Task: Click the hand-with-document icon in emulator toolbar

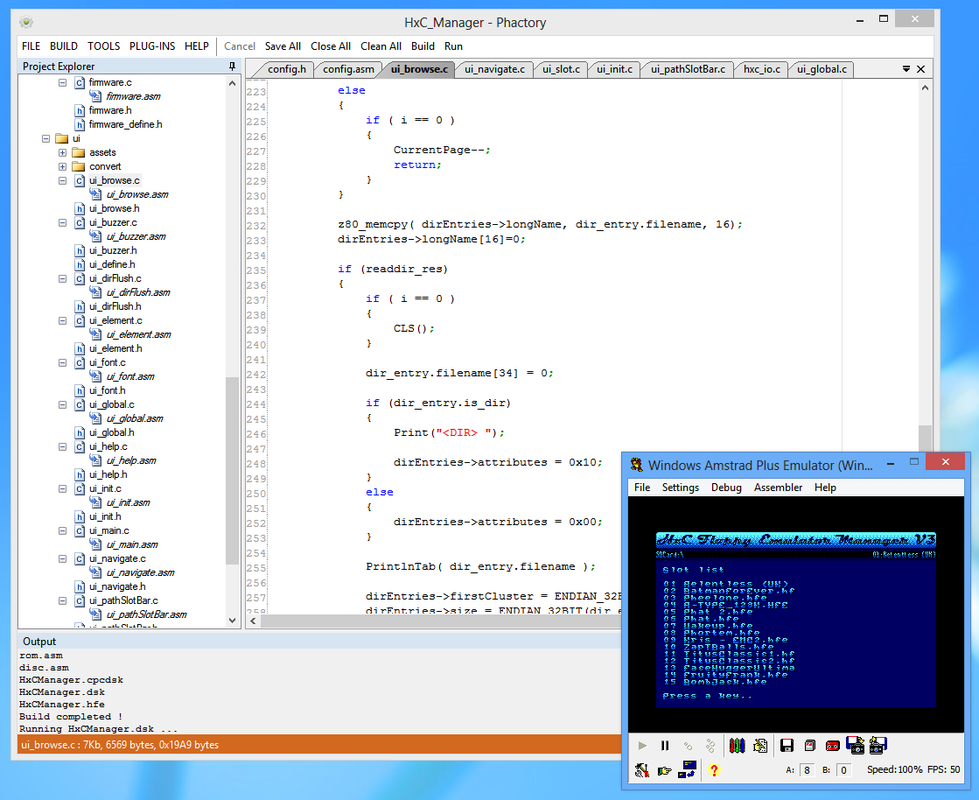Action: (760, 746)
